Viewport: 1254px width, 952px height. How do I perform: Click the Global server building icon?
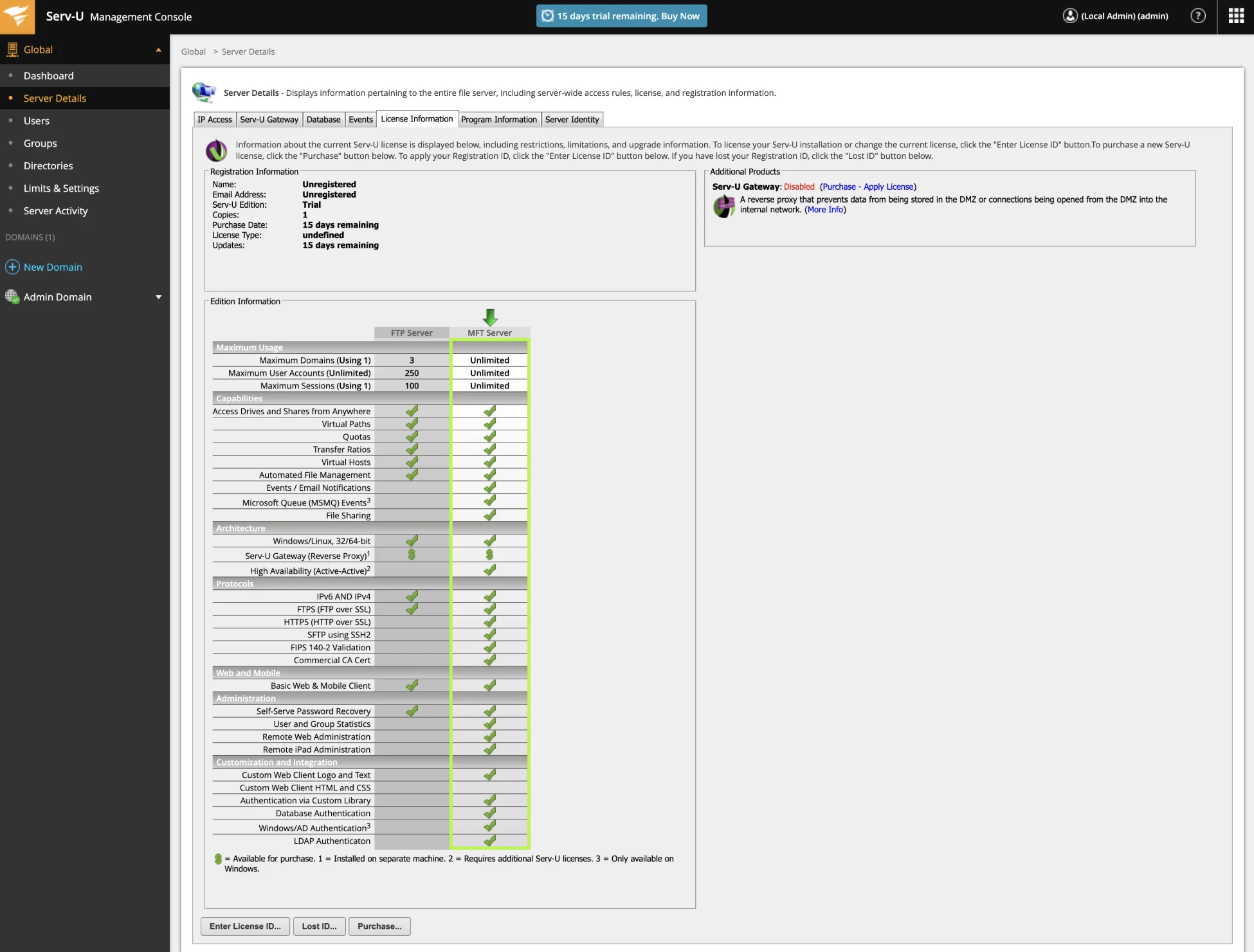pyautogui.click(x=12, y=50)
